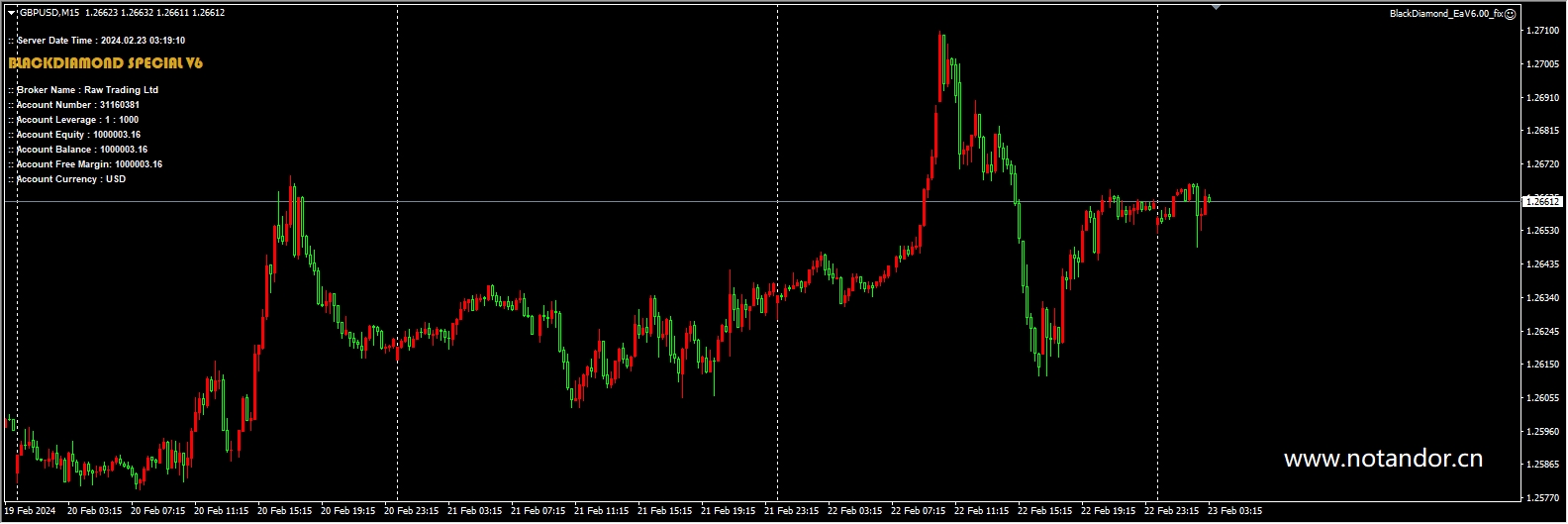Select the Account Number : 31160381 line
Image resolution: width=1568 pixels, height=524 pixels.
tap(74, 105)
